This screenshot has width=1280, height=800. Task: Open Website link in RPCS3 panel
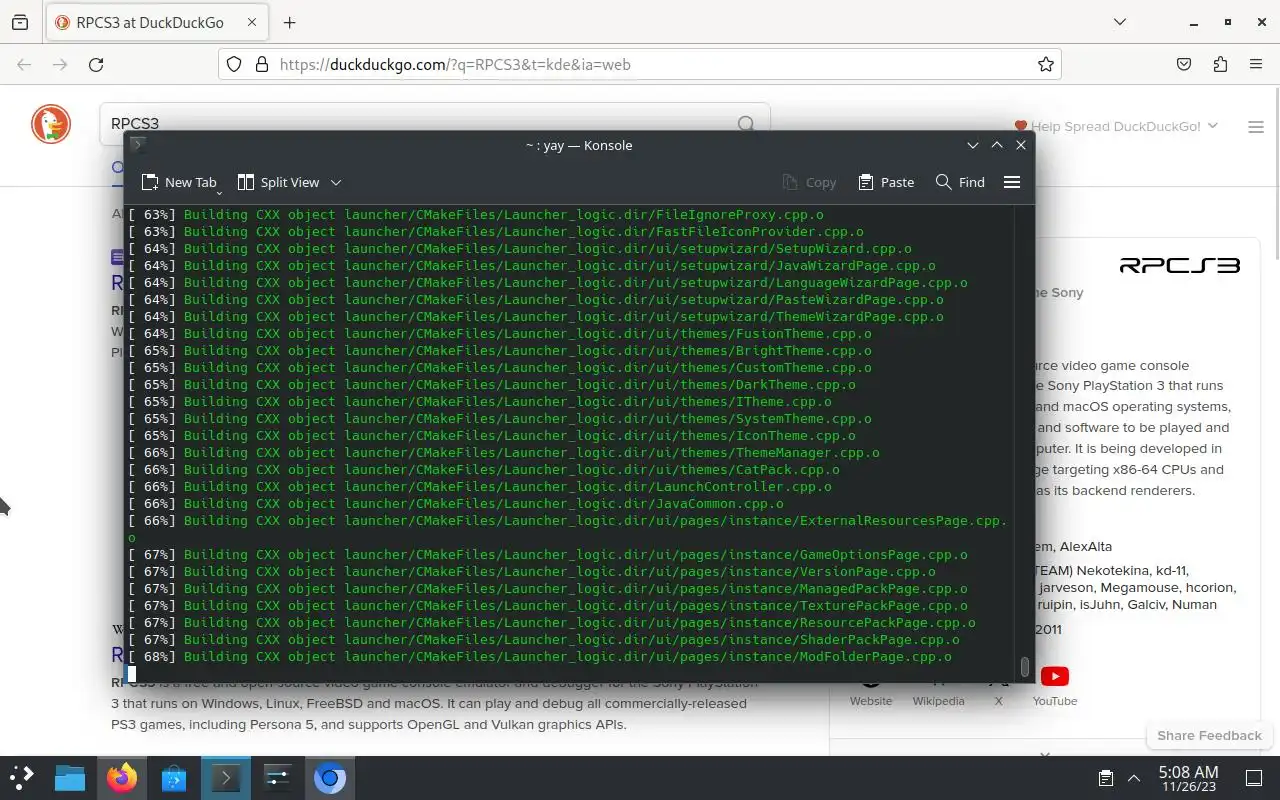click(x=871, y=701)
